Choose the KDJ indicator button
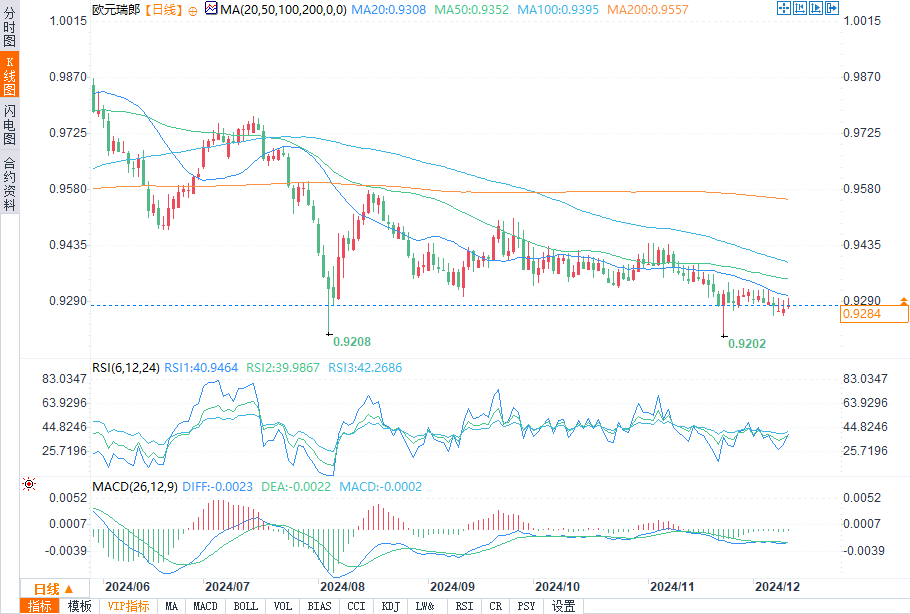910x614 pixels. tap(389, 606)
